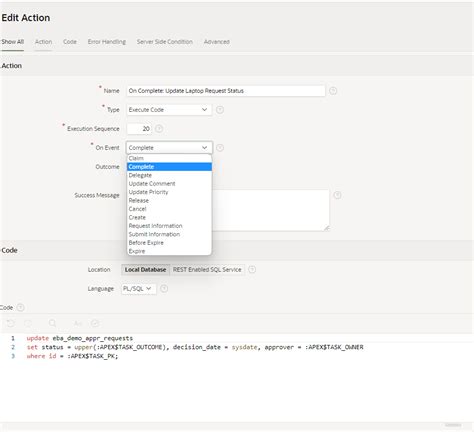
Task: Click the Execution Sequence field showing 20
Action: tap(139, 129)
